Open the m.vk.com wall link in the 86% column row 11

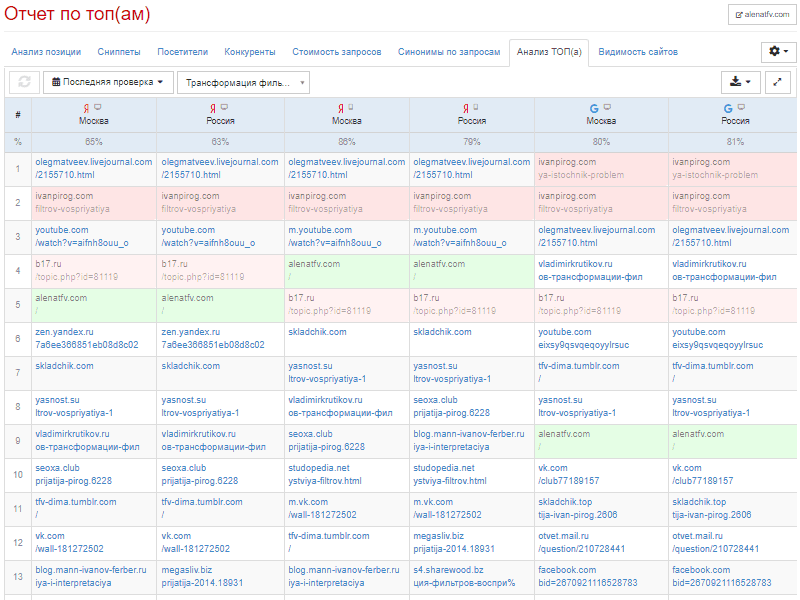pos(322,509)
